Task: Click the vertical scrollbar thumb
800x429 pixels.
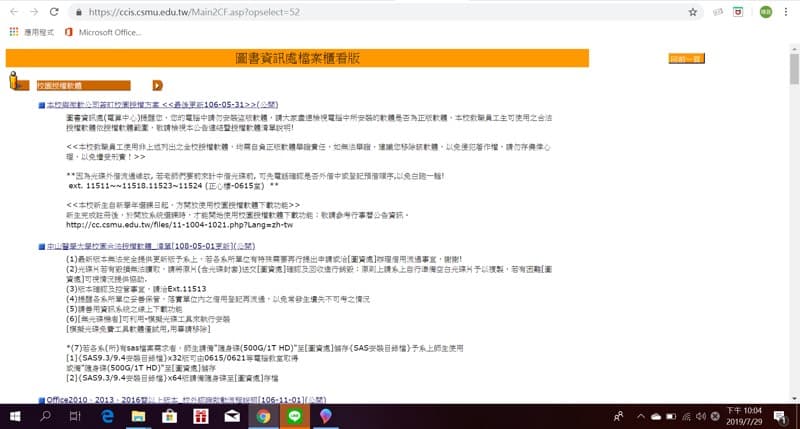Action: pos(794,68)
